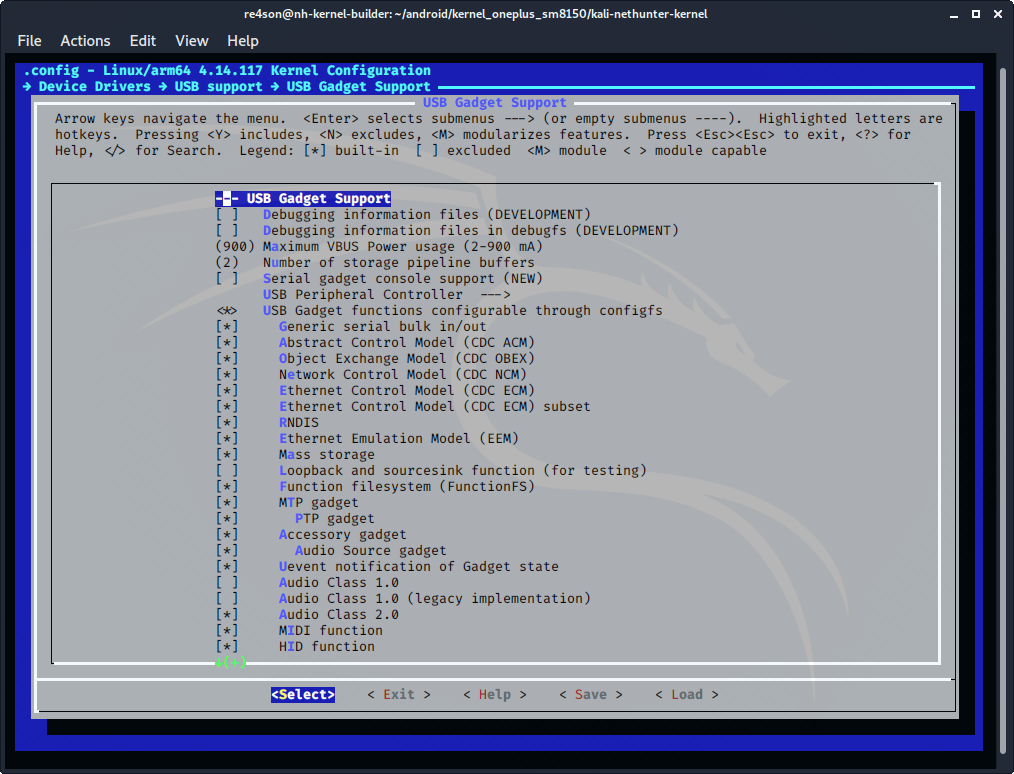The image size is (1014, 774).
Task: Open the File menu
Action: coord(30,41)
